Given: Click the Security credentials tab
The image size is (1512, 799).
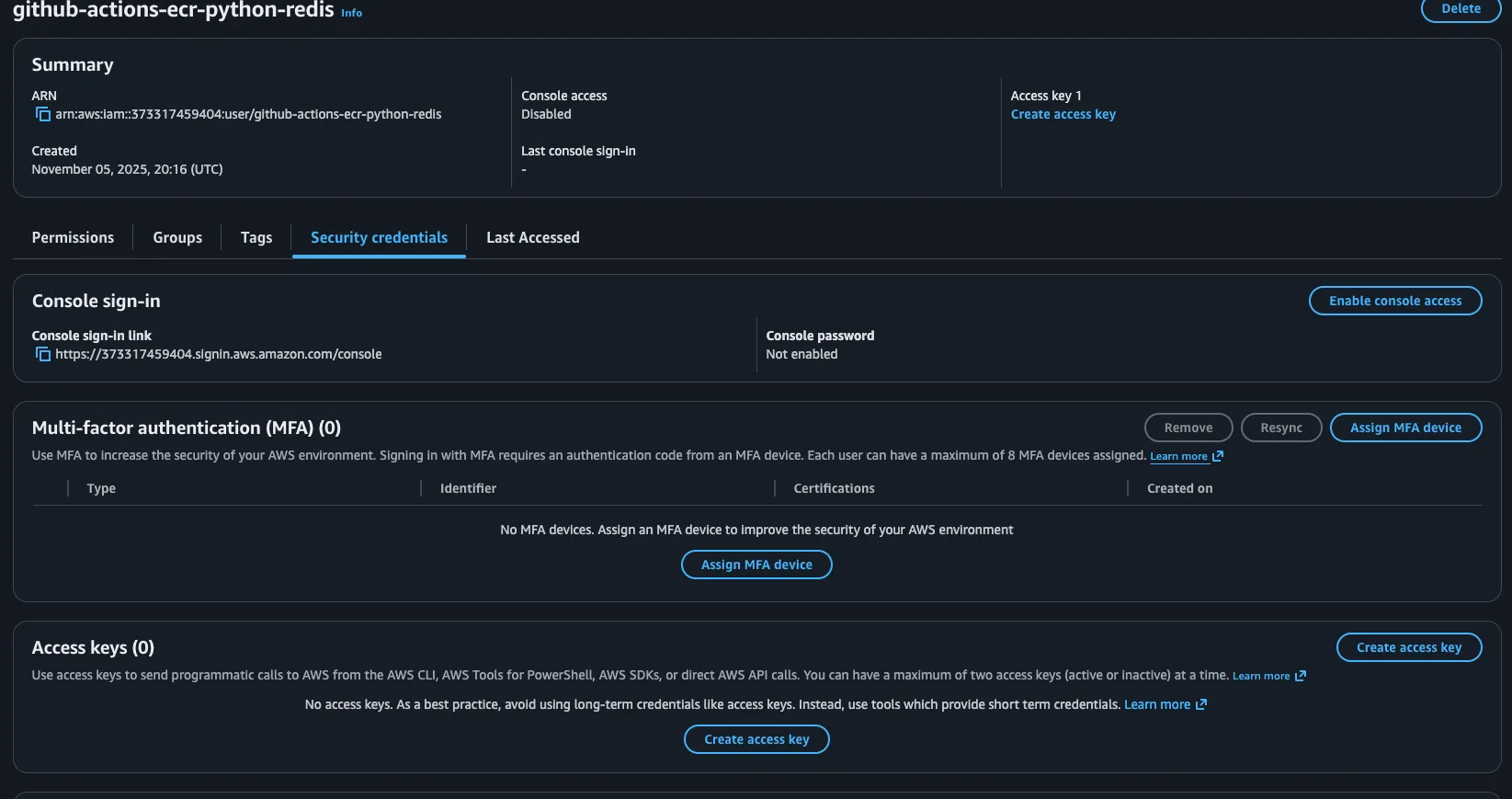Looking at the screenshot, I should (x=379, y=237).
